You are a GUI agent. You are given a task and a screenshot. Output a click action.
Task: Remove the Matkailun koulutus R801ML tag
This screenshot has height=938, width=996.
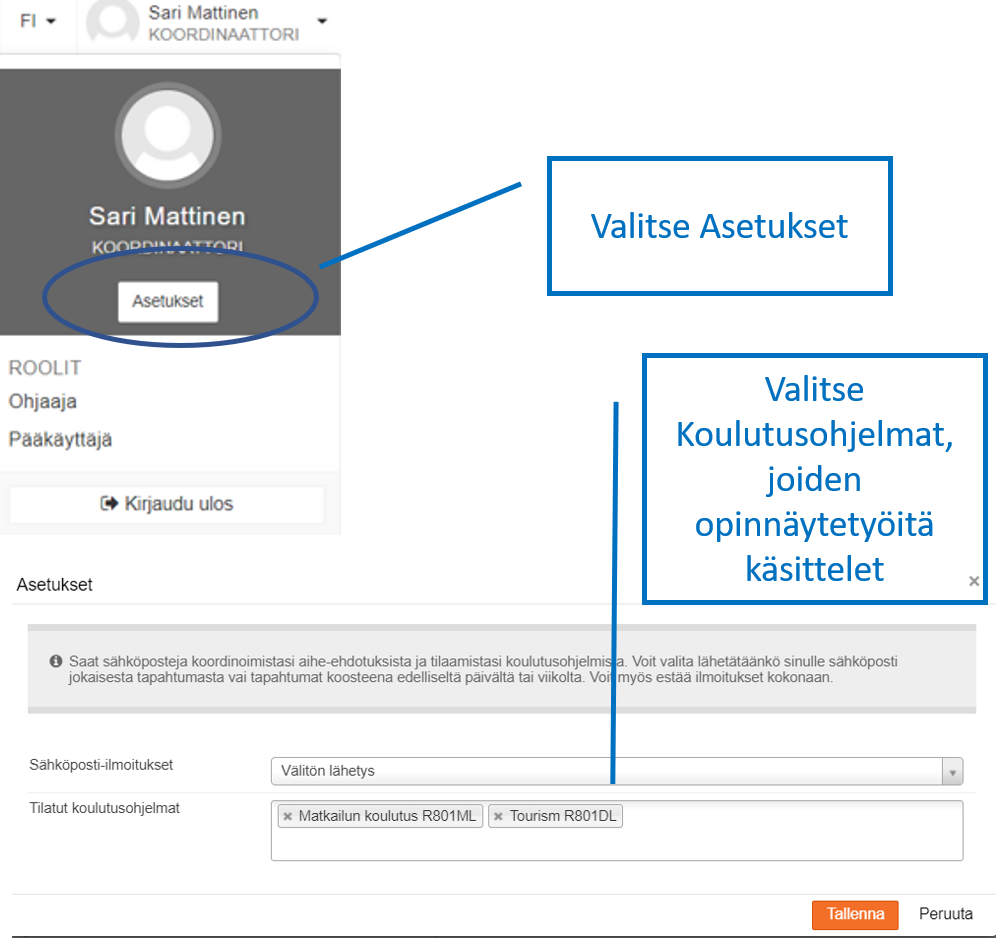[288, 817]
